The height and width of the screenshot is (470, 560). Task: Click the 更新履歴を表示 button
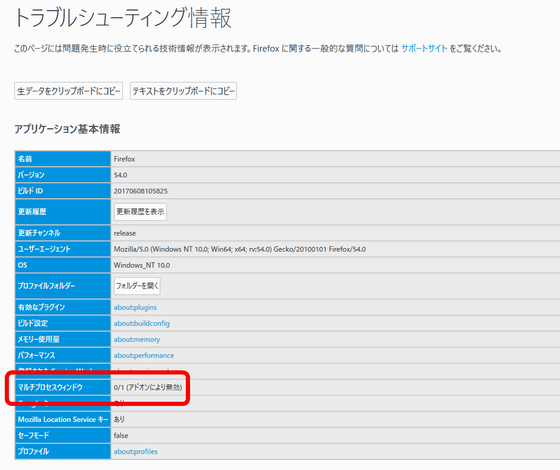click(x=140, y=212)
